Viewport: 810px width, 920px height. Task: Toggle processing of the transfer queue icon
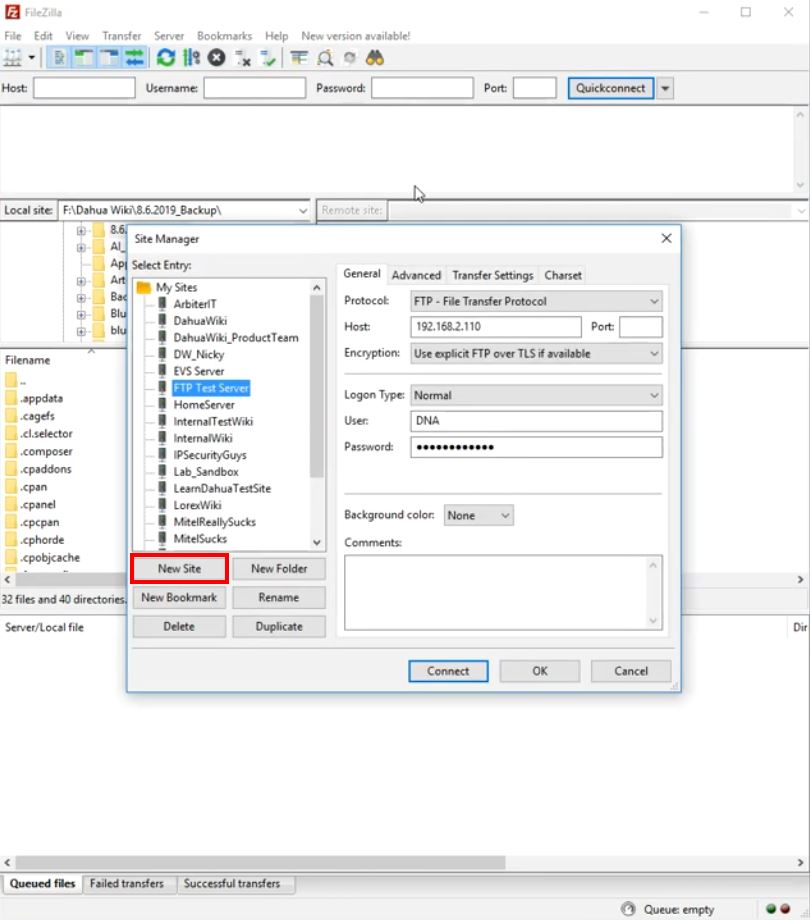pyautogui.click(x=191, y=58)
